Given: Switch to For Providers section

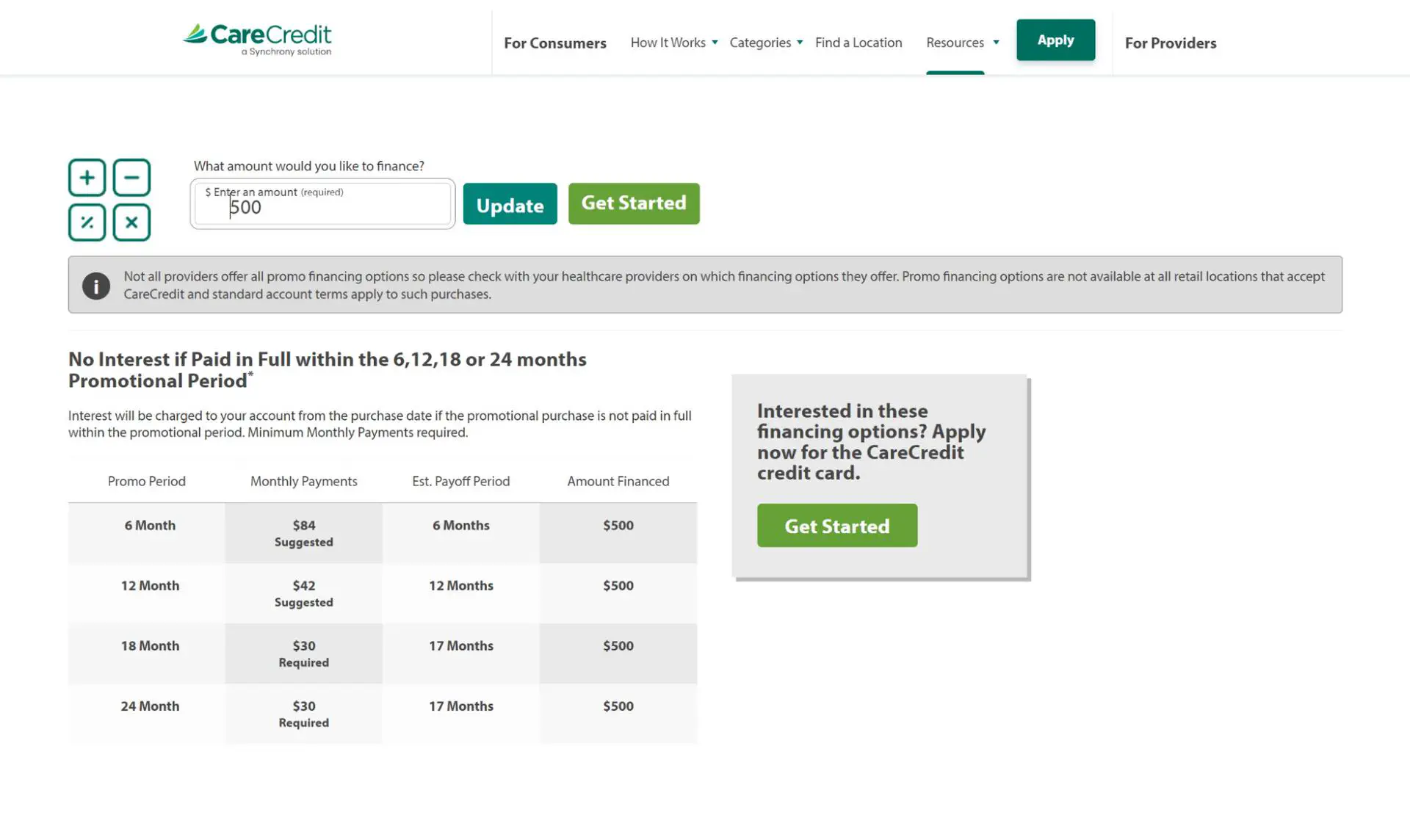Looking at the screenshot, I should [1170, 43].
